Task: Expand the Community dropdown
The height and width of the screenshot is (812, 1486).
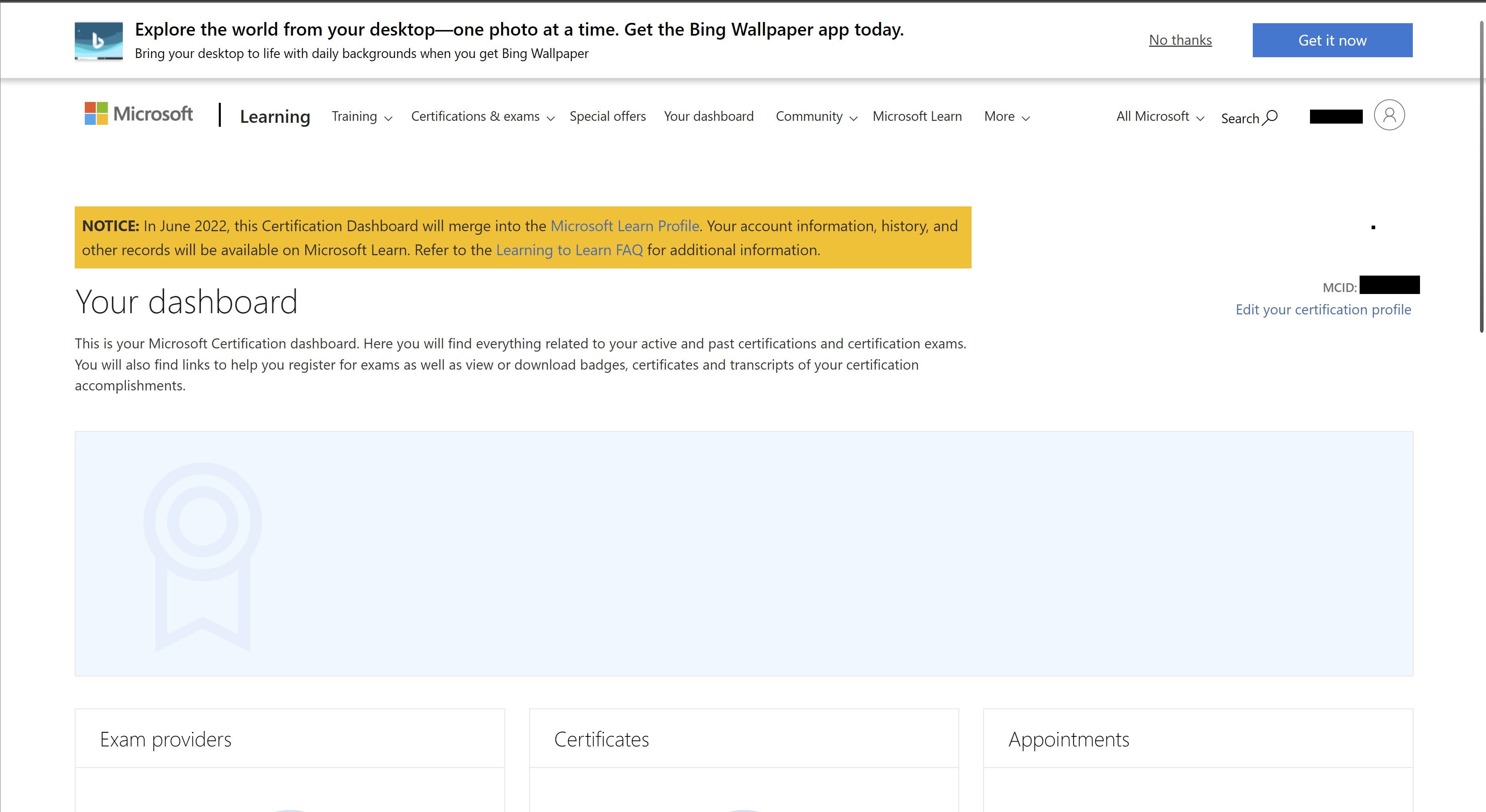Action: 814,116
